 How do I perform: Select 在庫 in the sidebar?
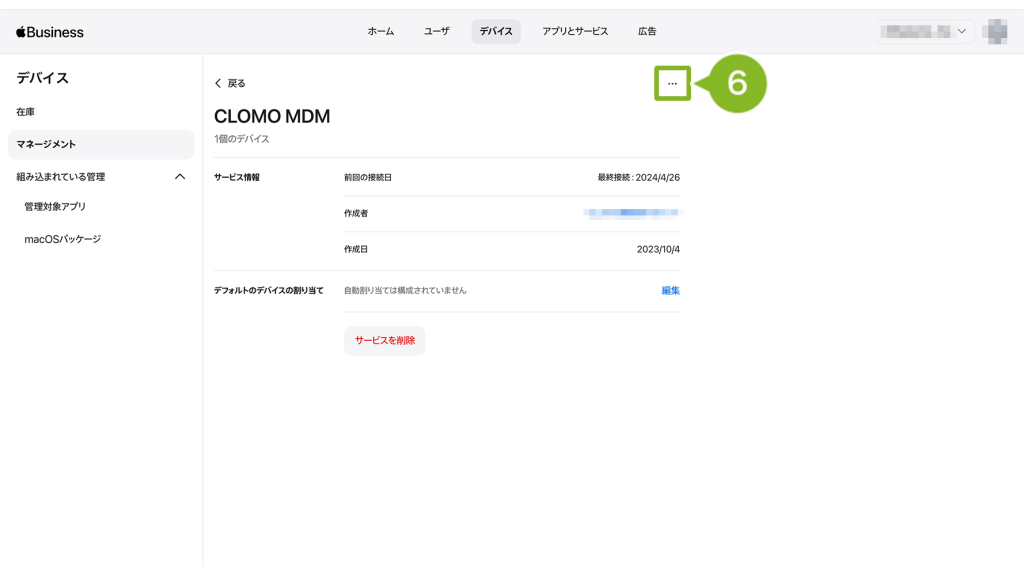[x=26, y=112]
